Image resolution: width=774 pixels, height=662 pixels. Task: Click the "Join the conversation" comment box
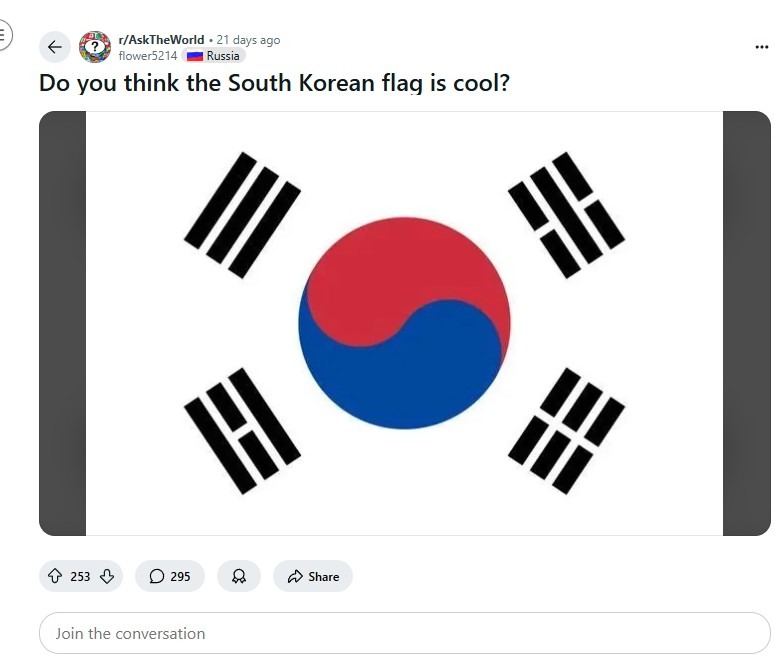tap(404, 633)
